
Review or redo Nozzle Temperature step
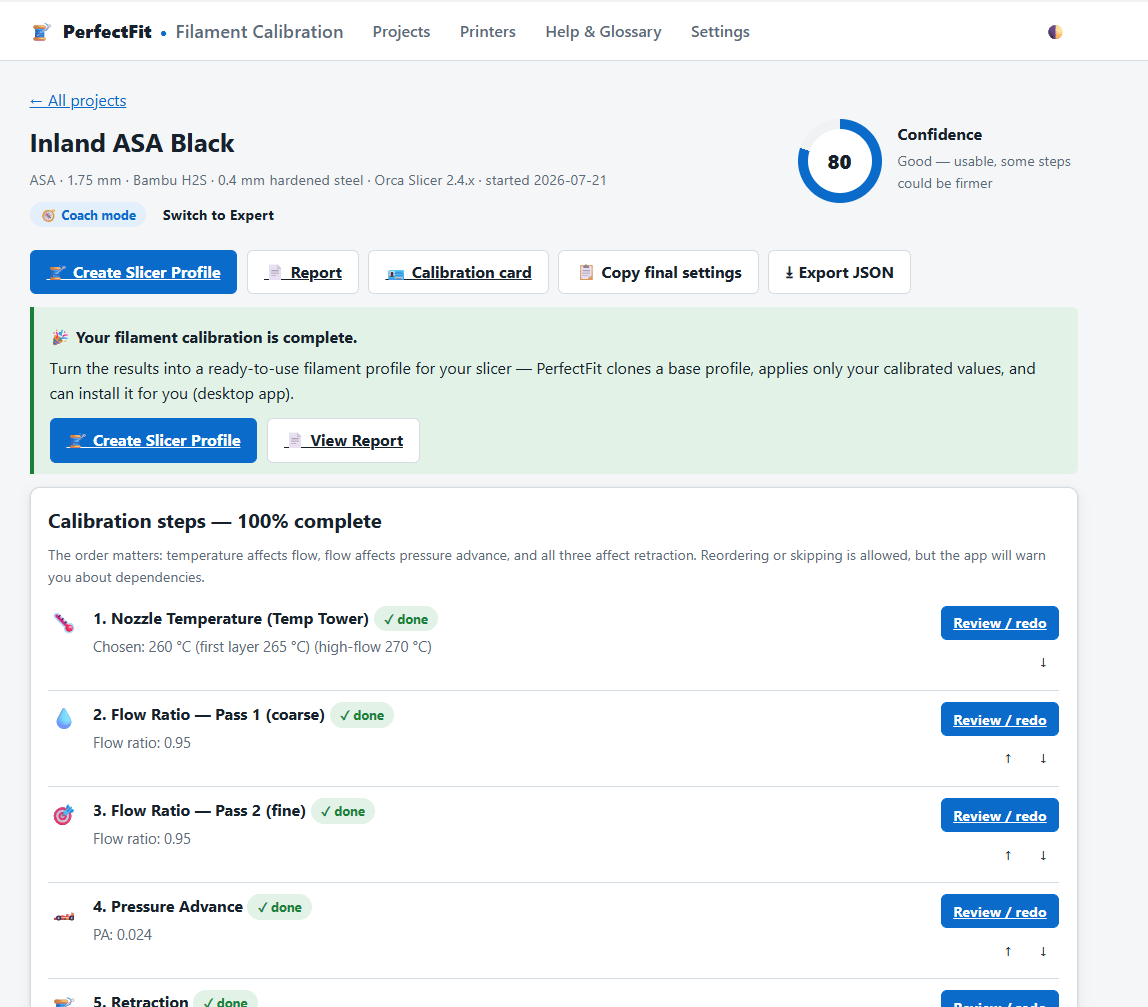tap(999, 623)
